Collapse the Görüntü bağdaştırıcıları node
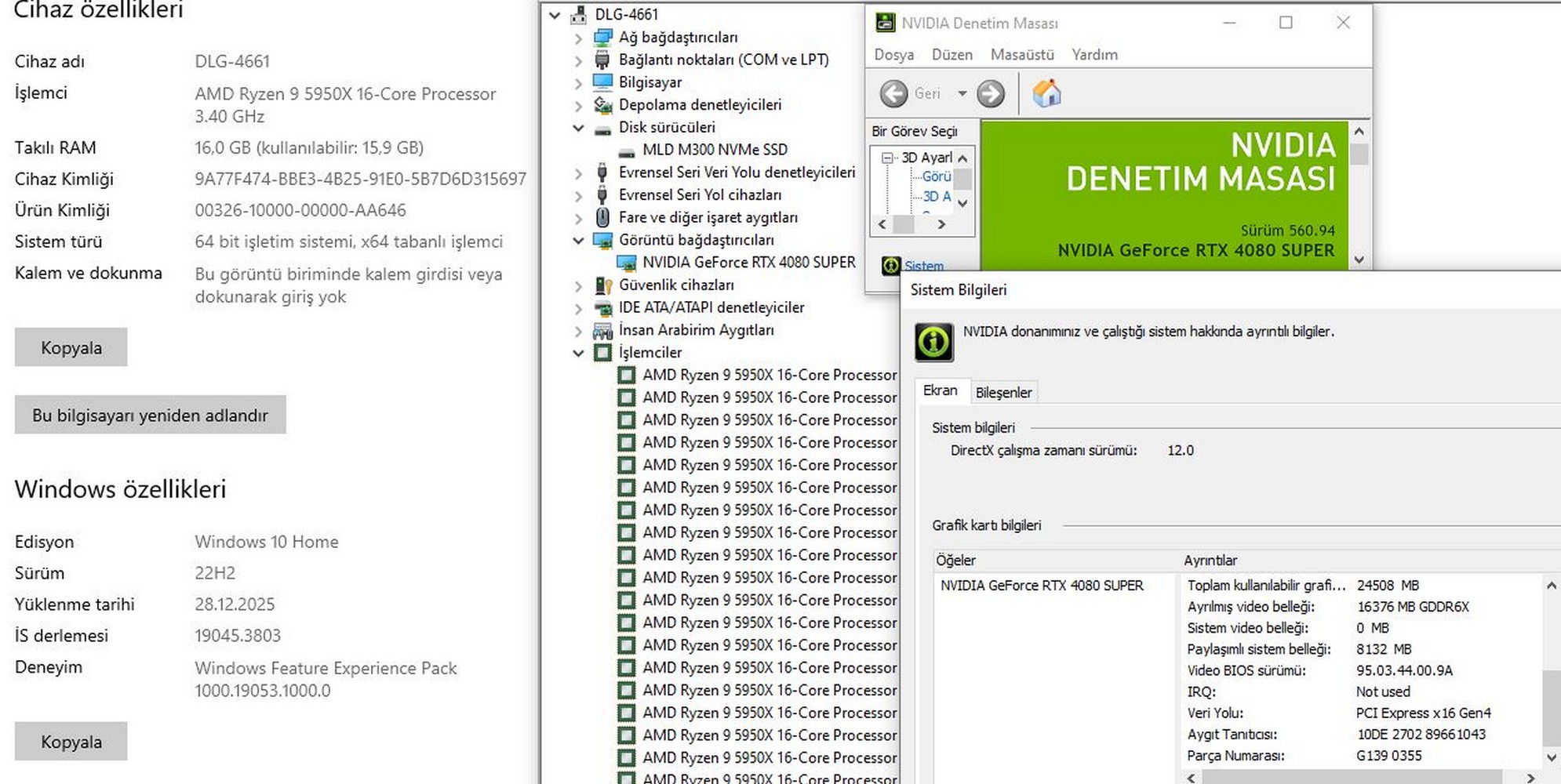Screen dimensions: 1561x784 coord(578,240)
